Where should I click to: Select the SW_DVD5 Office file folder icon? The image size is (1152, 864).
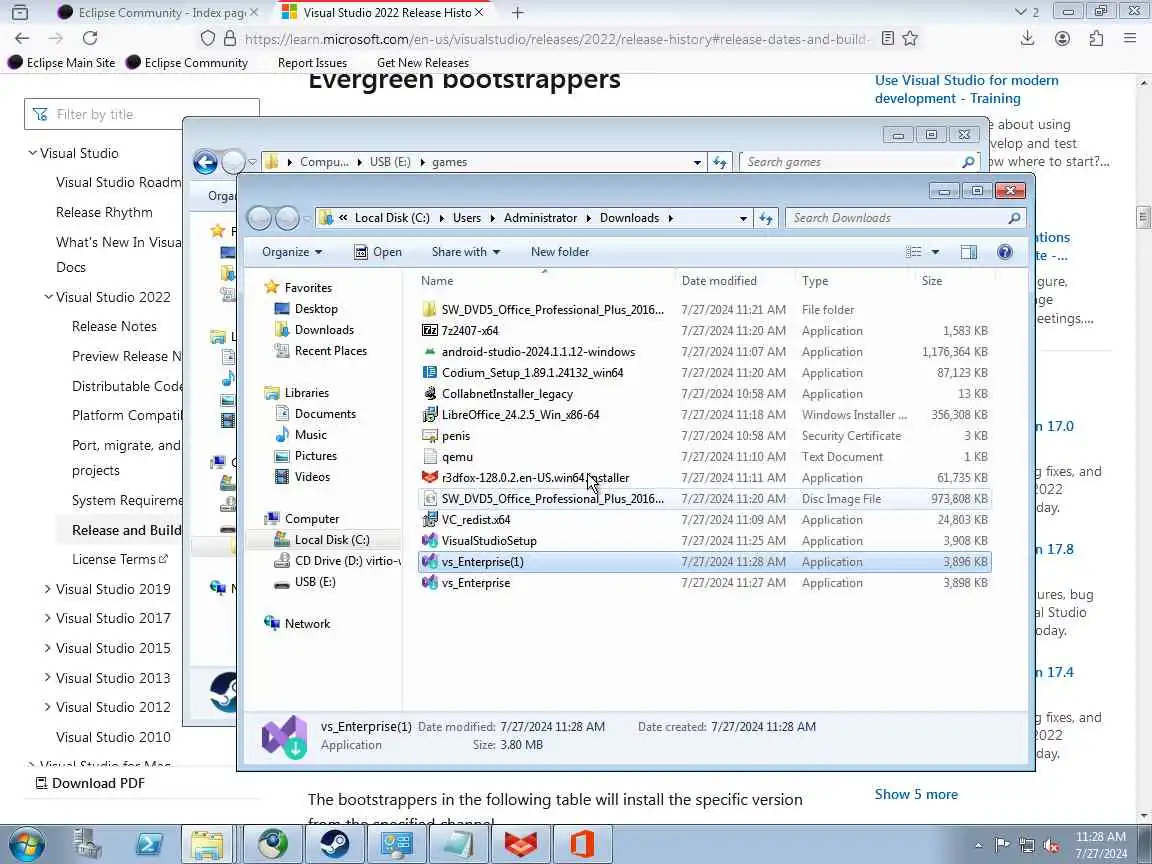[x=430, y=309]
